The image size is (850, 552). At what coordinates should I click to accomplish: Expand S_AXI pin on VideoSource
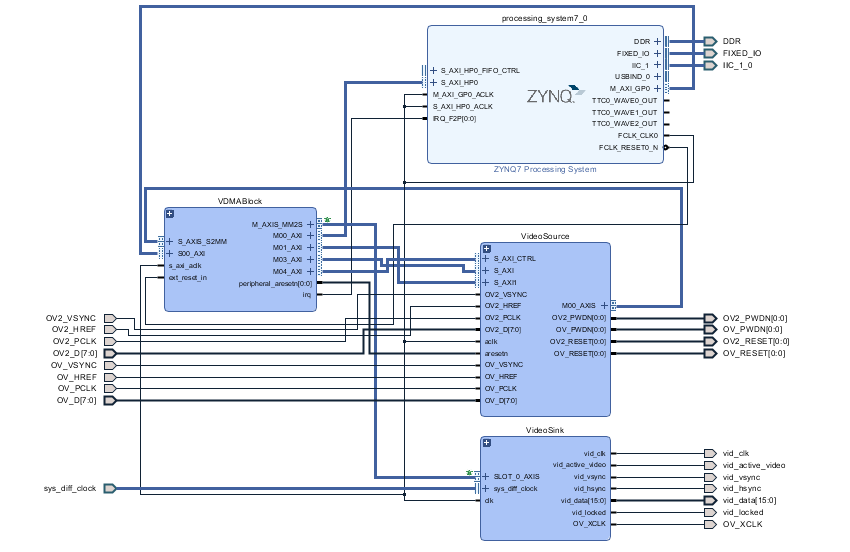(486, 270)
